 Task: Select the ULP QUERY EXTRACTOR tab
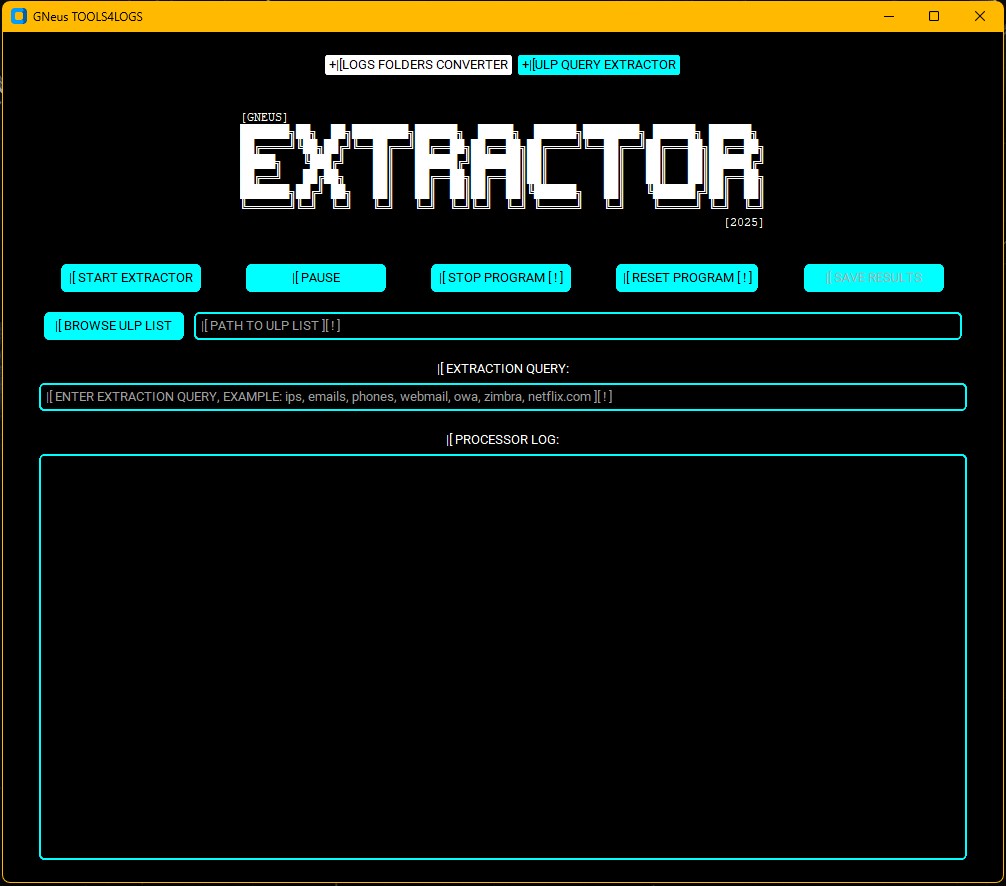(599, 65)
